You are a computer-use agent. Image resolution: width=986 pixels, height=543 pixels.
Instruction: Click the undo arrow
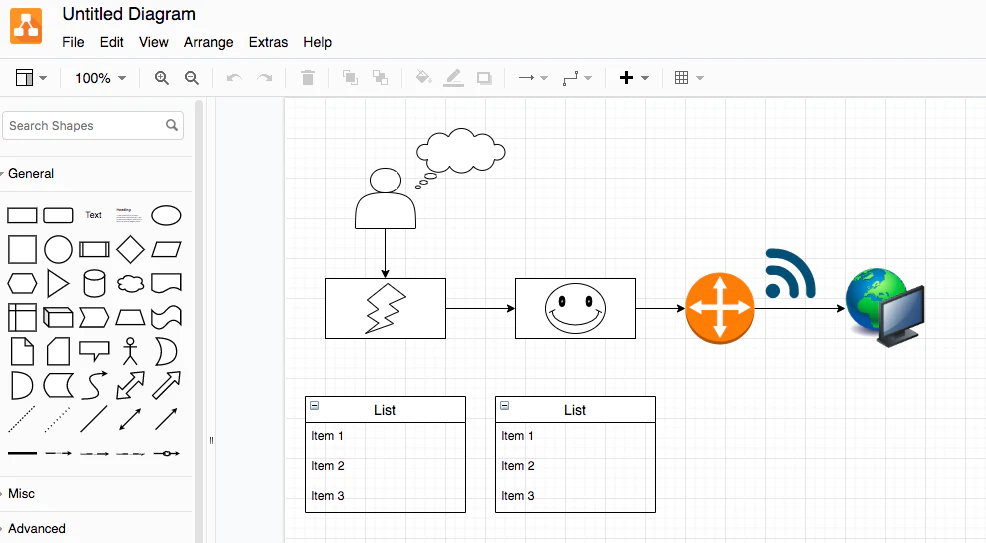[x=234, y=78]
